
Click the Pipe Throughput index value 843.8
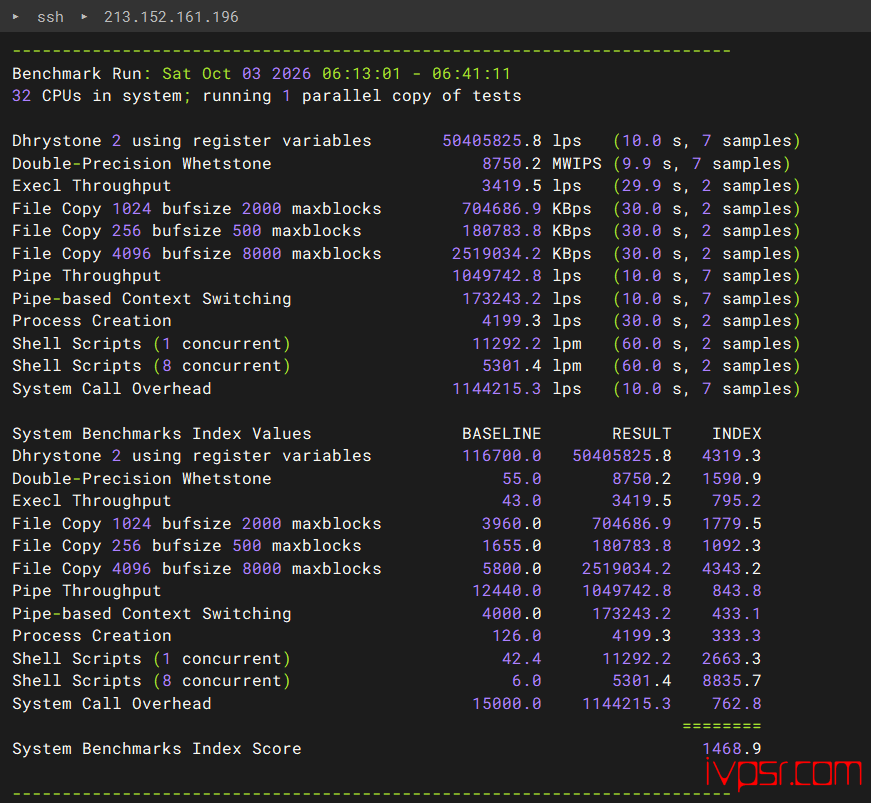click(x=737, y=591)
